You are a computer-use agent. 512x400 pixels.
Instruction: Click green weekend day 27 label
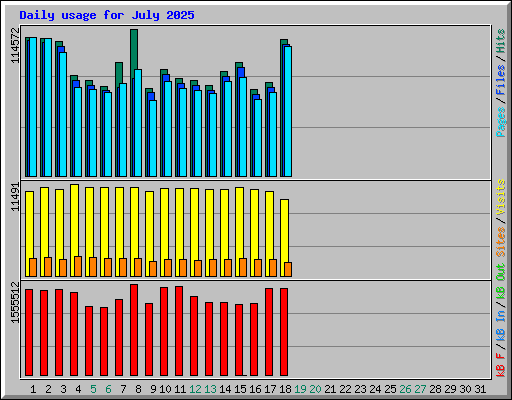point(420,389)
